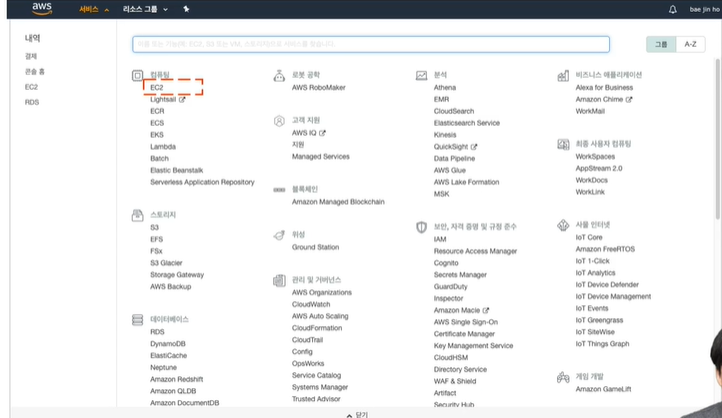Click the Customer Support category icon

(x=279, y=121)
